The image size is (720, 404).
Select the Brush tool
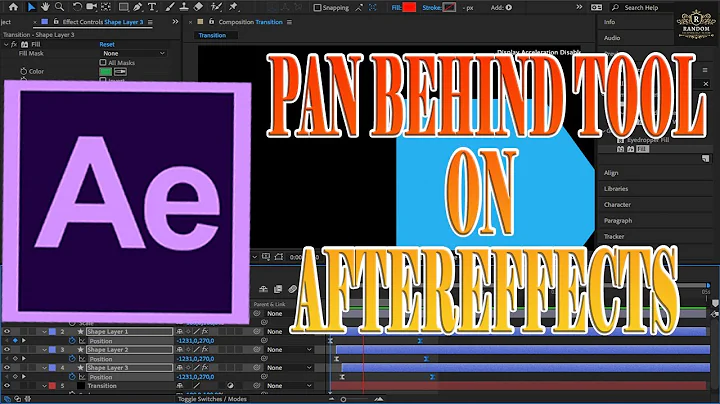click(x=169, y=7)
